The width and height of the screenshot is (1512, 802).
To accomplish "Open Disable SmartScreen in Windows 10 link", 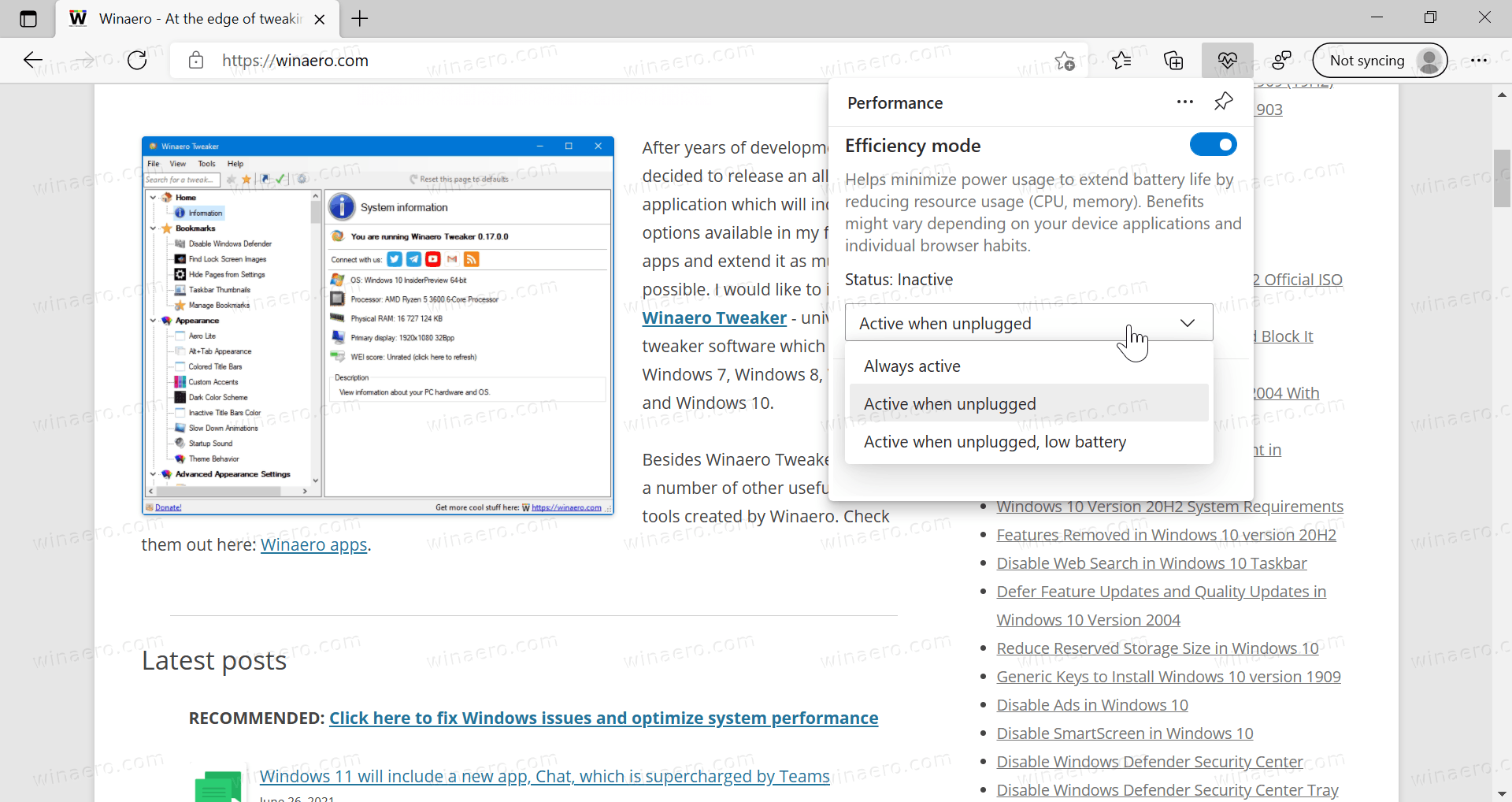I will coord(1125,733).
